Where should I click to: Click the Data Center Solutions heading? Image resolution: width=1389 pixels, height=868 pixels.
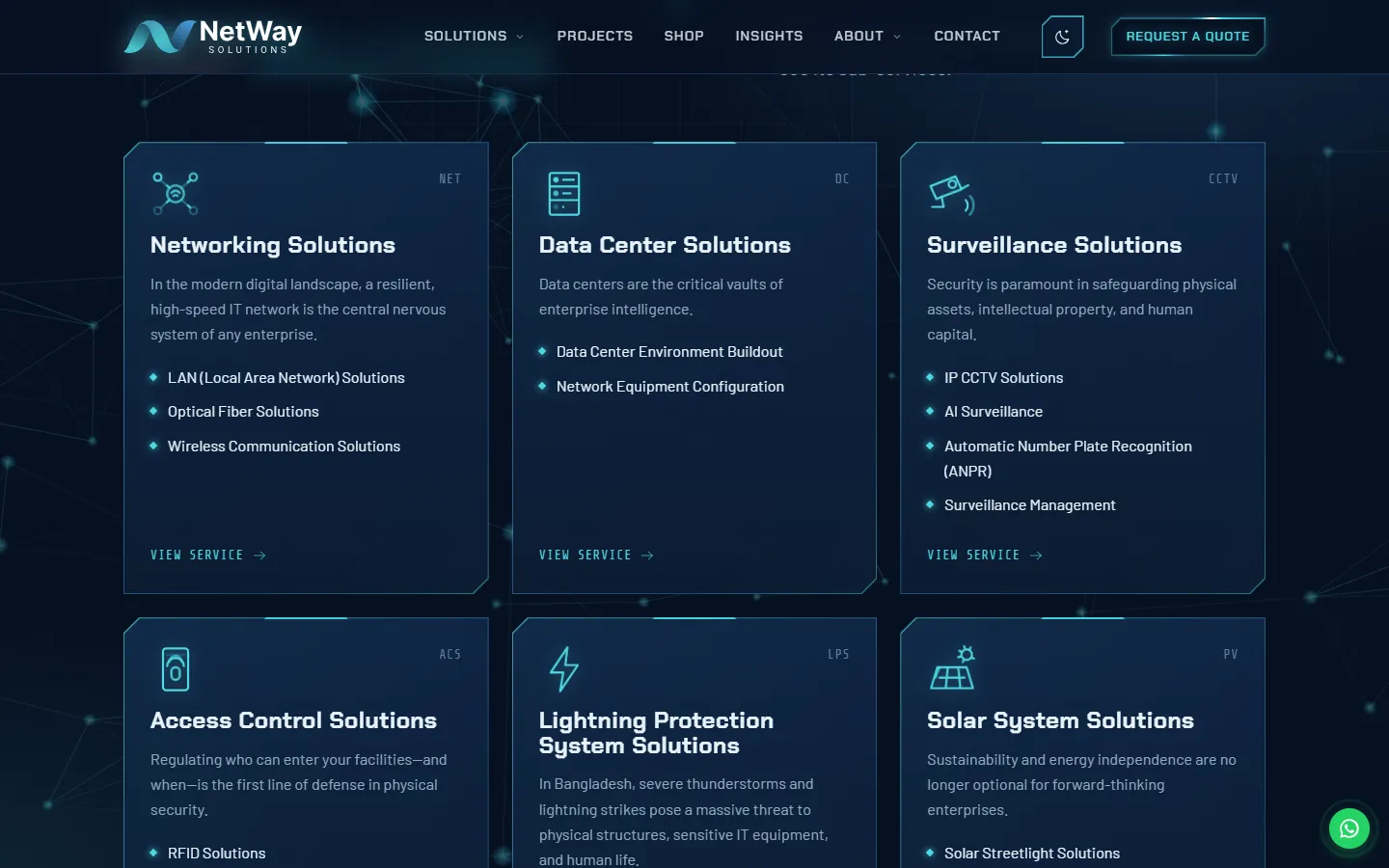pyautogui.click(x=665, y=245)
